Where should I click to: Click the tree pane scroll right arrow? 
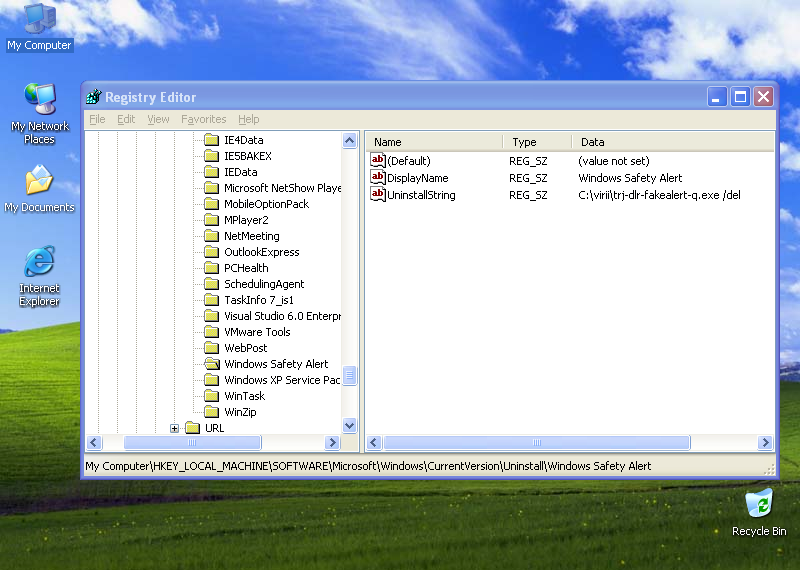tap(332, 442)
